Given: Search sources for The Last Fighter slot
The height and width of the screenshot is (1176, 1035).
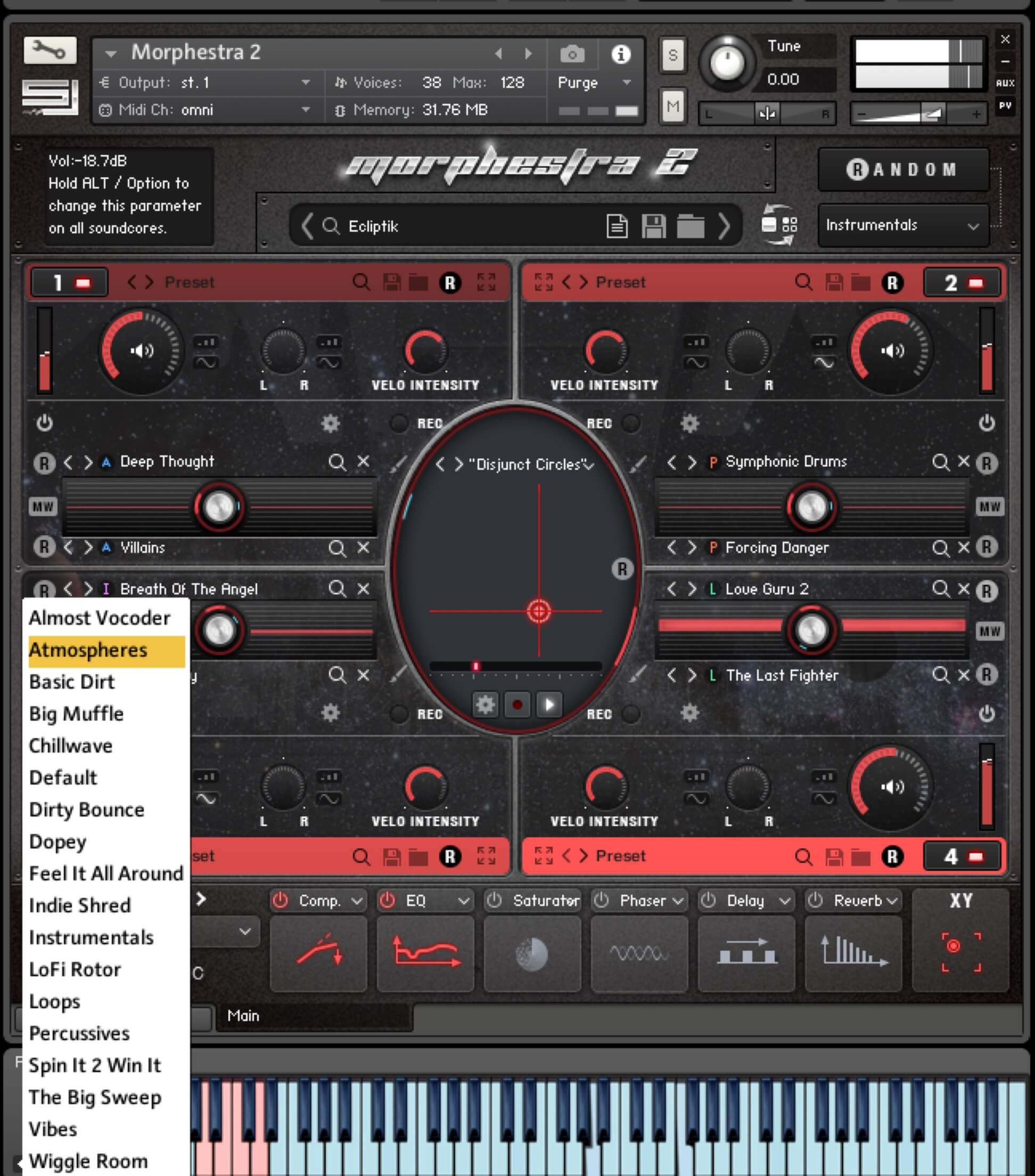Looking at the screenshot, I should pos(941,674).
